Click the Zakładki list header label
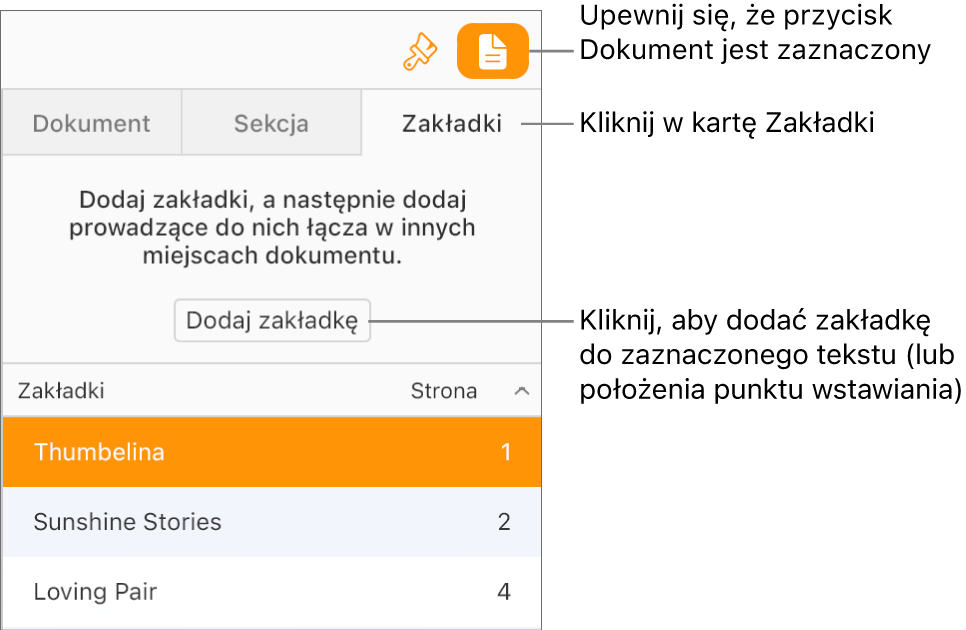966x630 pixels. (x=61, y=391)
